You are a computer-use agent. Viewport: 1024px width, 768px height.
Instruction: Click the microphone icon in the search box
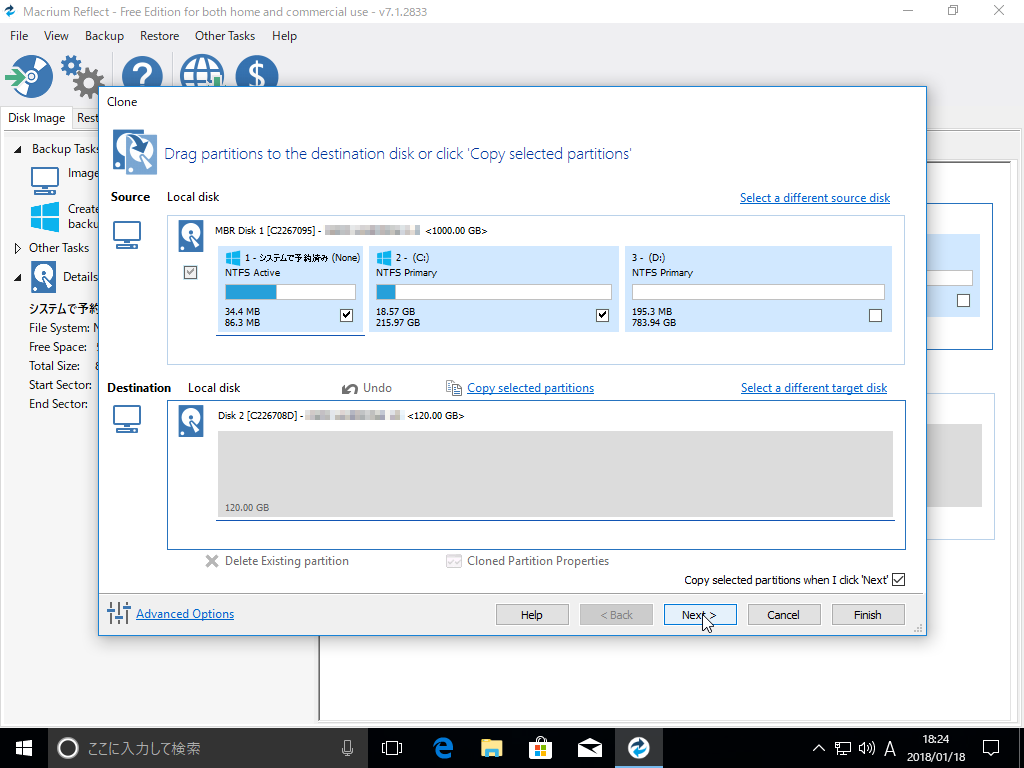click(347, 748)
